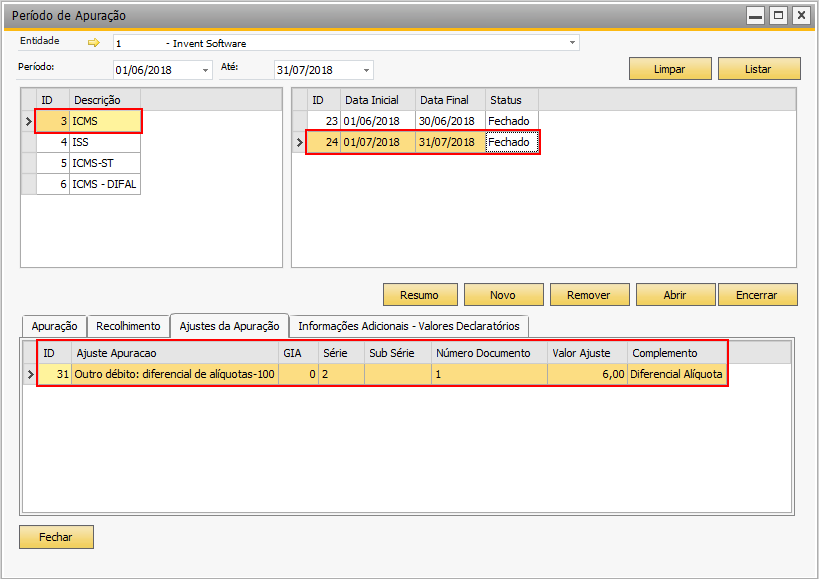Click the Abrir button

[675, 295]
